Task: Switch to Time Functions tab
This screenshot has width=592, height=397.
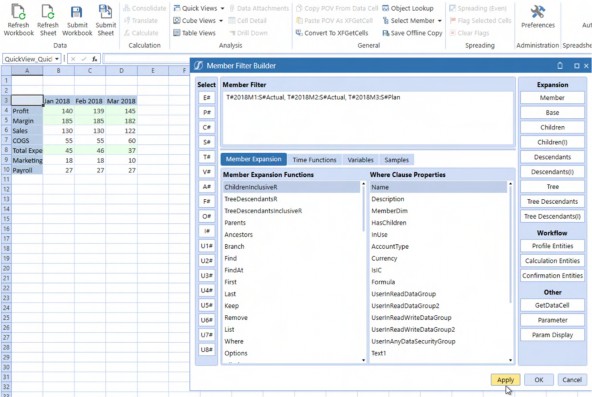Action: coord(314,160)
